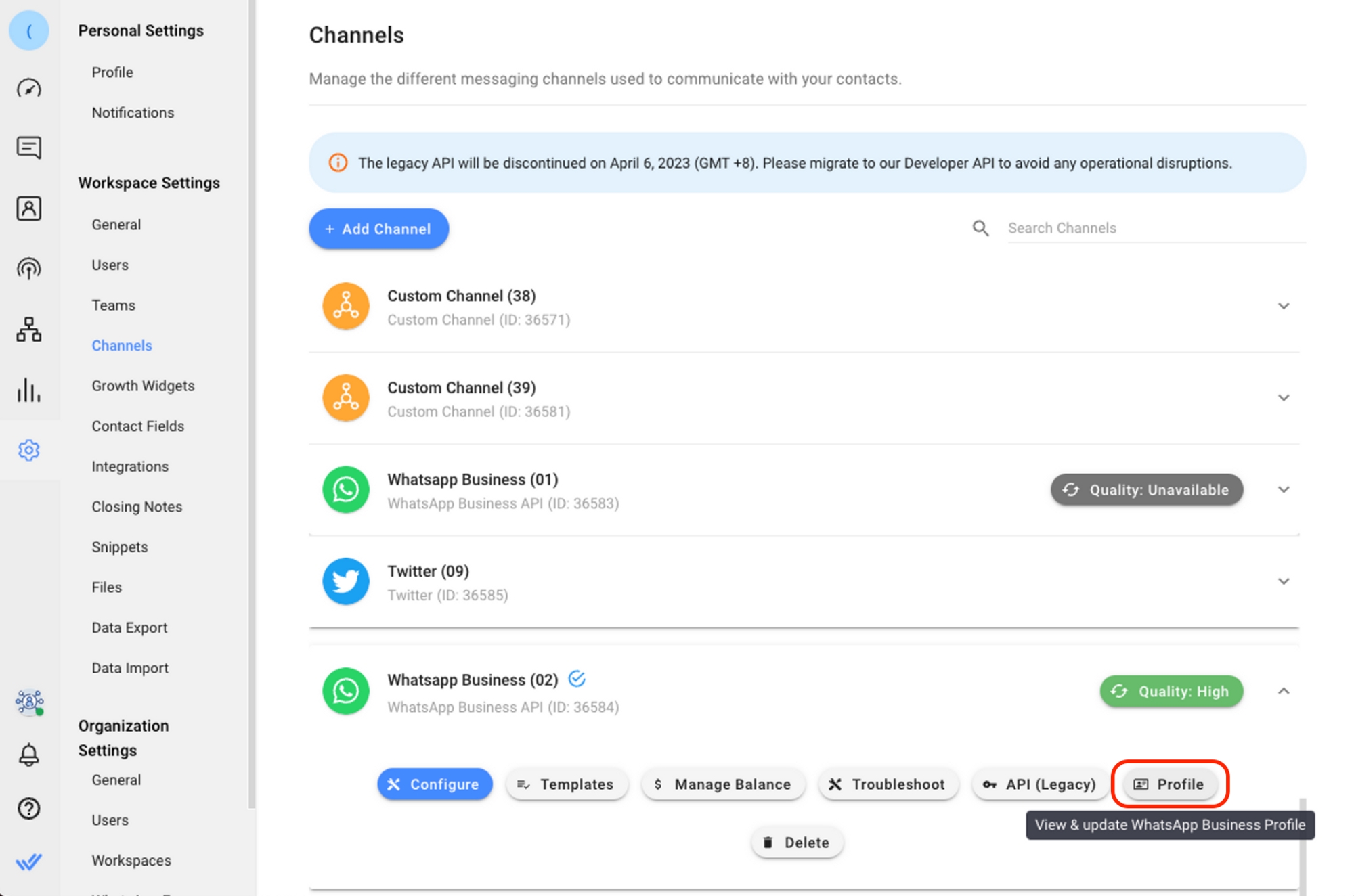Go to Integrations in Workspace Settings
The width and height of the screenshot is (1354, 896).
point(130,466)
